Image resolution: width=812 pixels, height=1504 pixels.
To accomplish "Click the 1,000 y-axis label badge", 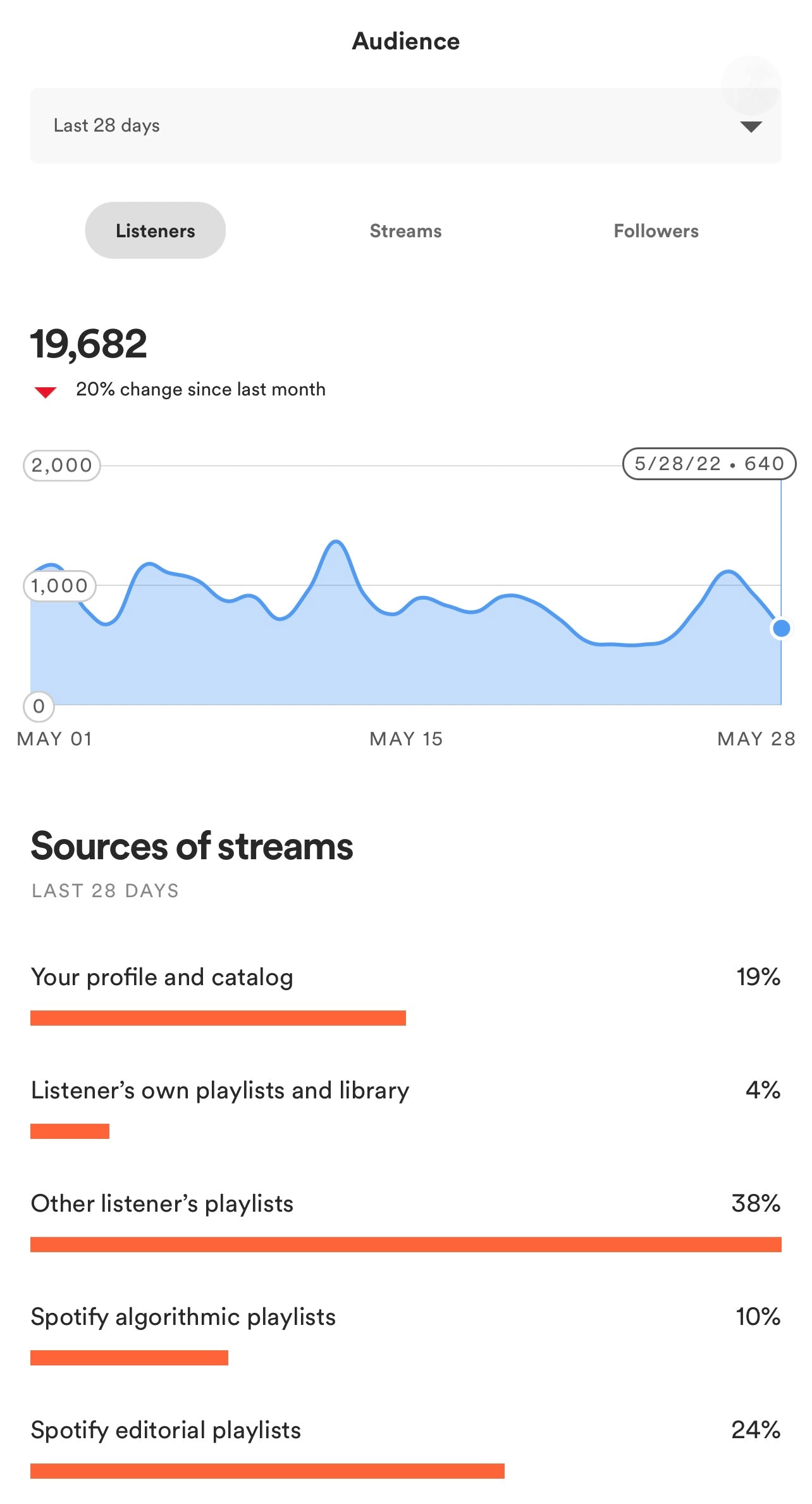I will click(x=59, y=586).
